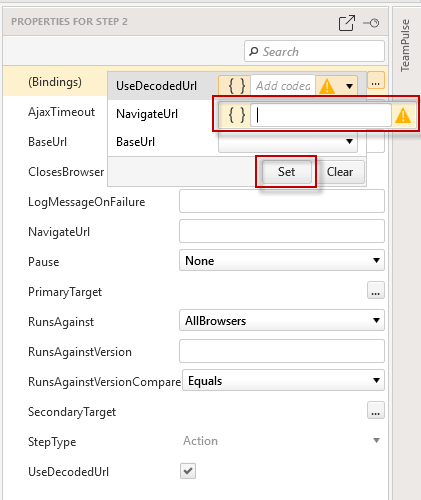This screenshot has width=421, height=500.
Task: Click the Add coded field for UseDecodedUrl
Action: pos(283,86)
